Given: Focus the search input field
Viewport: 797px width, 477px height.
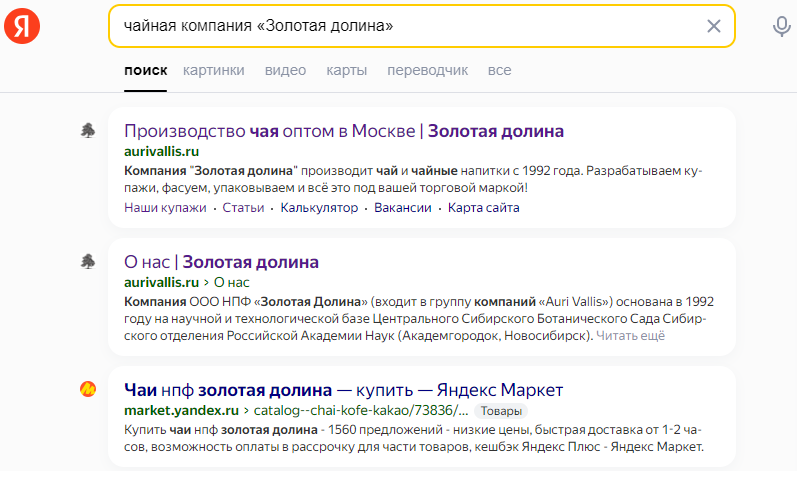Looking at the screenshot, I should (x=407, y=26).
